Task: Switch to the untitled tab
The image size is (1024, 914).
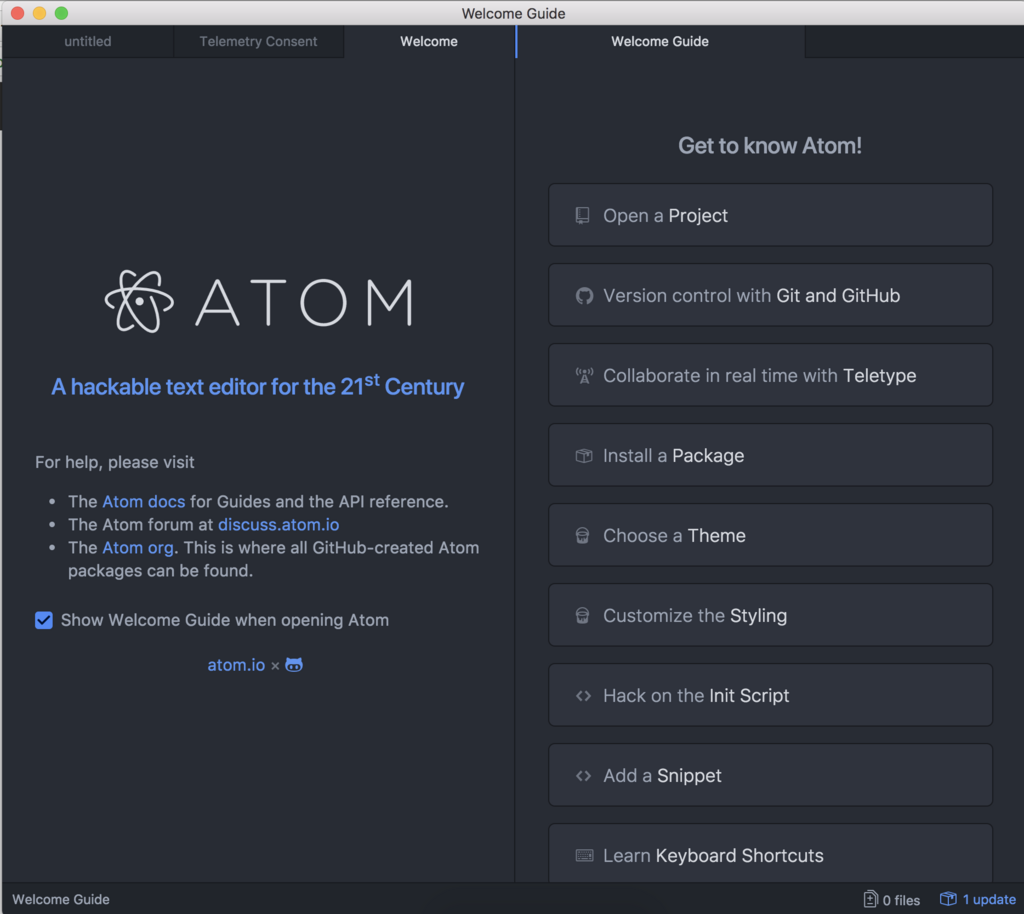Action: pyautogui.click(x=88, y=42)
